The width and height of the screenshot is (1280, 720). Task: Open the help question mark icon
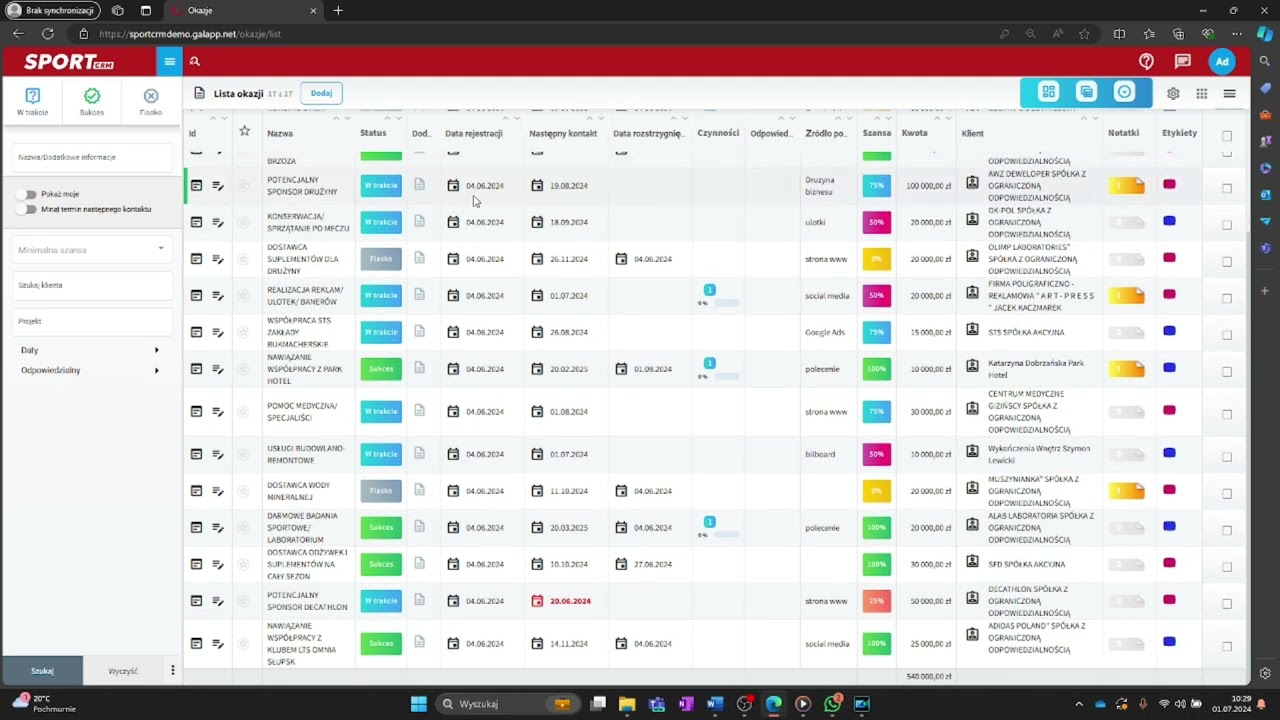pos(1146,62)
